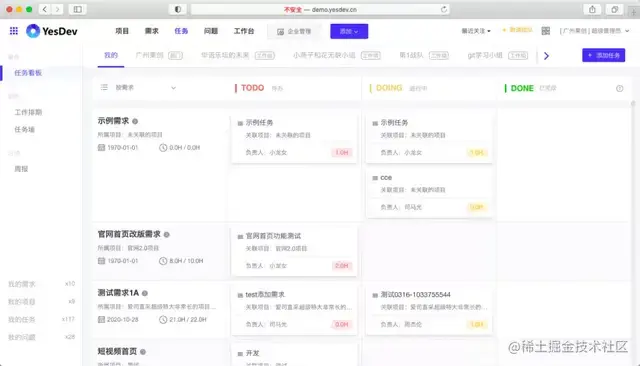The height and width of the screenshot is (366, 640).
Task: Click the 官网首页改版需求 requirement title
Action: [x=129, y=234]
